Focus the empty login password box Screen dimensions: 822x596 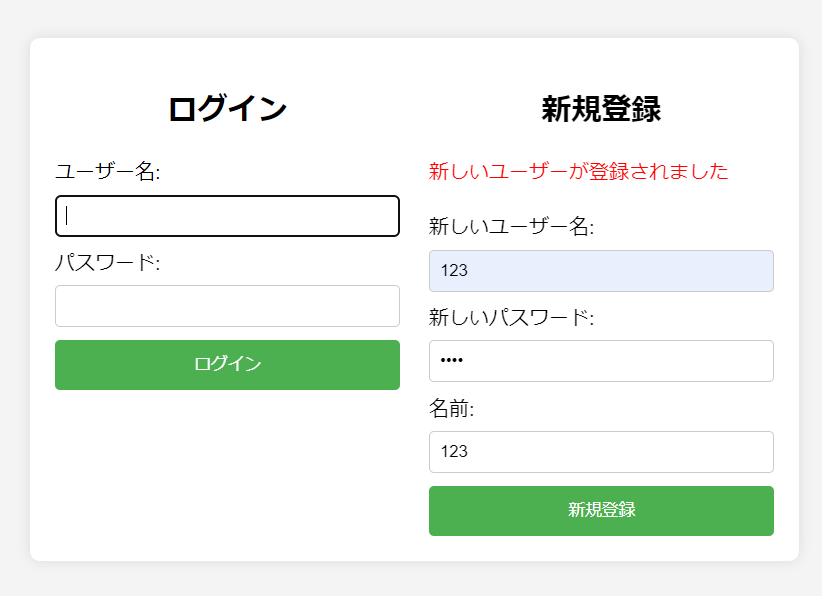click(x=227, y=305)
